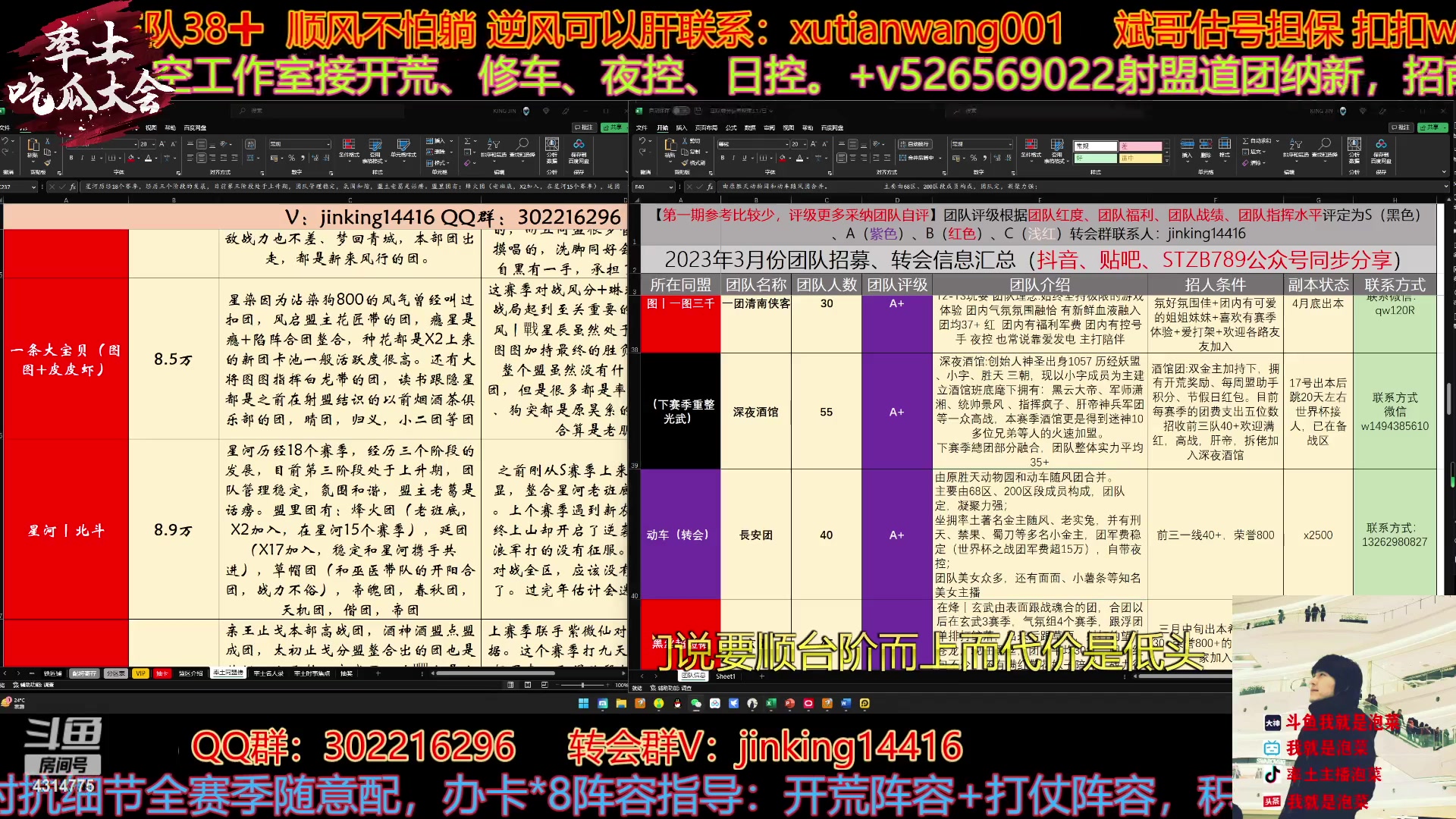
Task: Click Insert Function fx in right Excel window
Action: coord(710,186)
